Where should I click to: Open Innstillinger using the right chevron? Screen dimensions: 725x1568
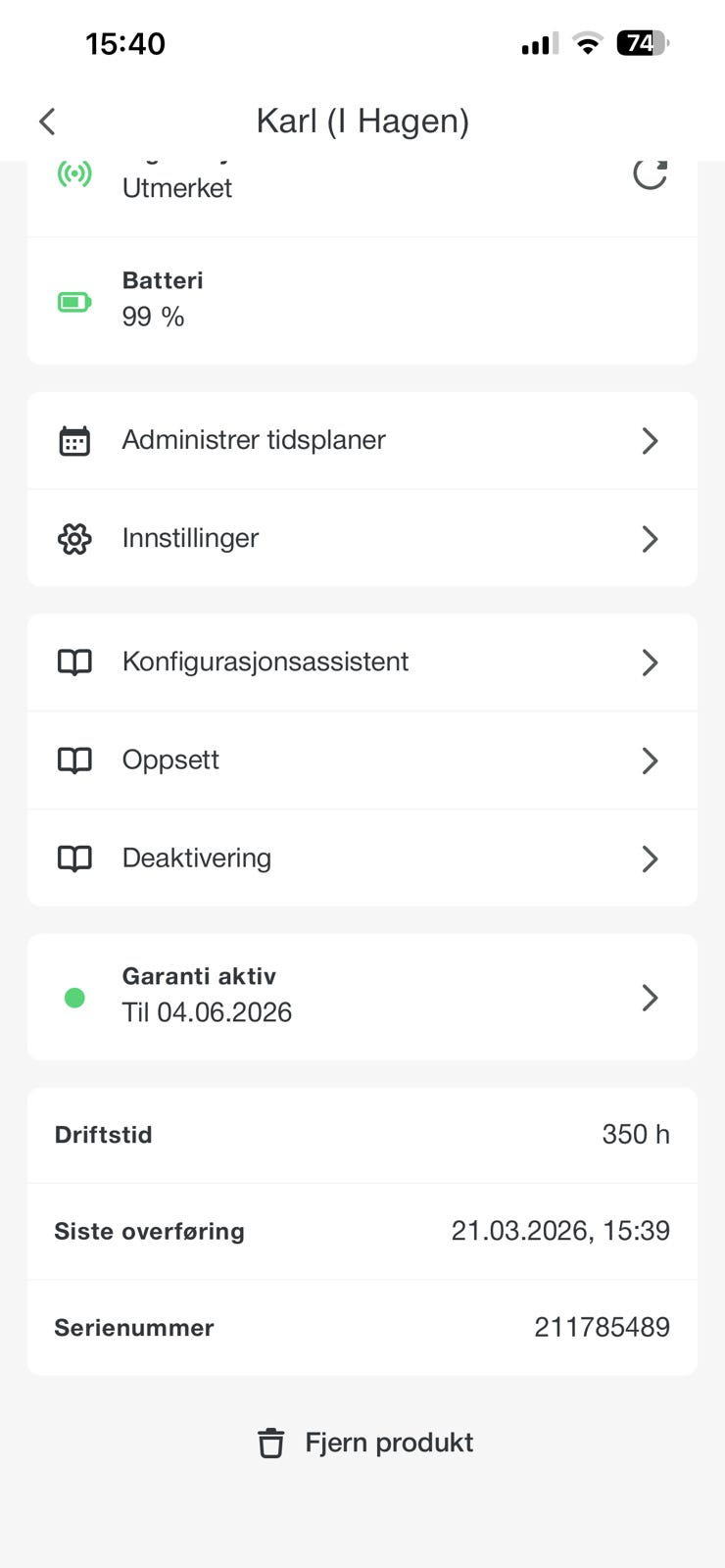(650, 539)
